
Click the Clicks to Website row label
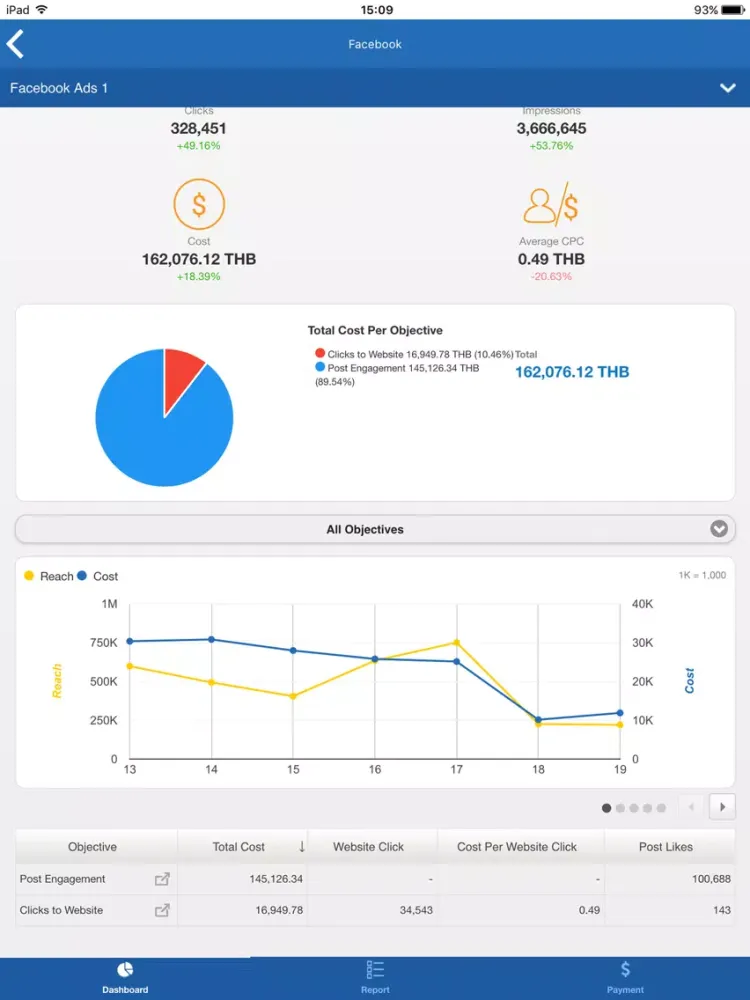(61, 910)
